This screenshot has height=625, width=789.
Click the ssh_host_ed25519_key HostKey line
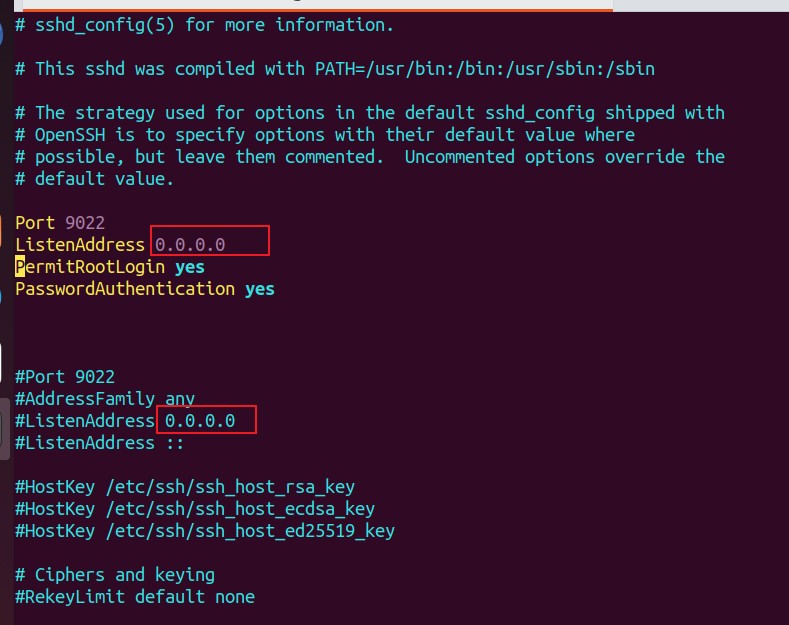[205, 531]
